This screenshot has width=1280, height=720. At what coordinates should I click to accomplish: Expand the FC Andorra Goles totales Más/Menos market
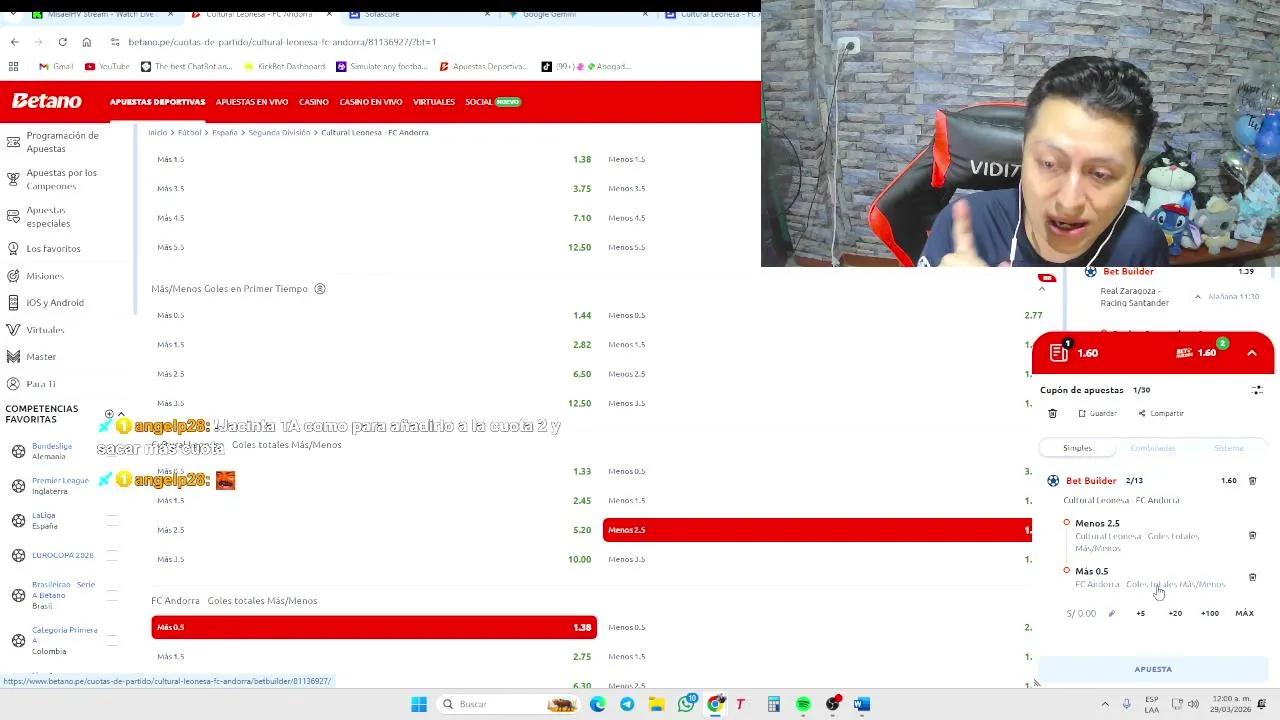tap(234, 601)
